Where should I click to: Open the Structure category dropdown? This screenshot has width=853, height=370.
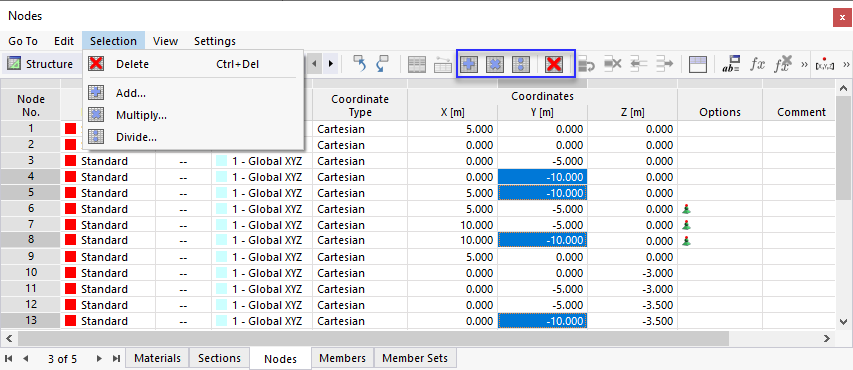[x=41, y=64]
